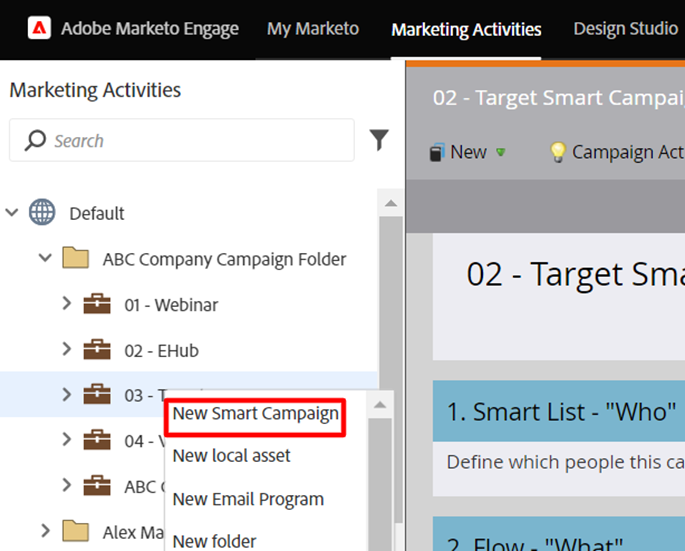The height and width of the screenshot is (551, 685).
Task: Click the Alex Ma folder icon
Action: 76,531
